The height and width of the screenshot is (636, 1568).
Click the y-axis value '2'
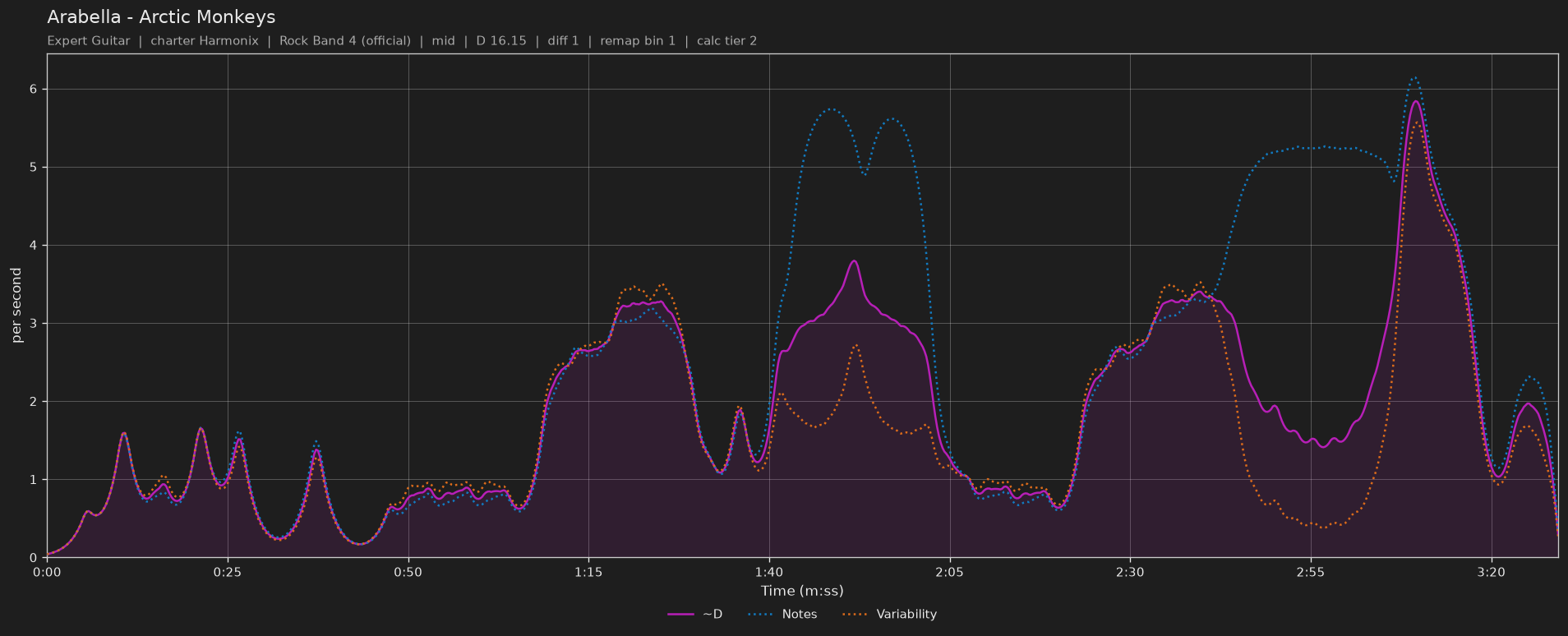tap(35, 402)
